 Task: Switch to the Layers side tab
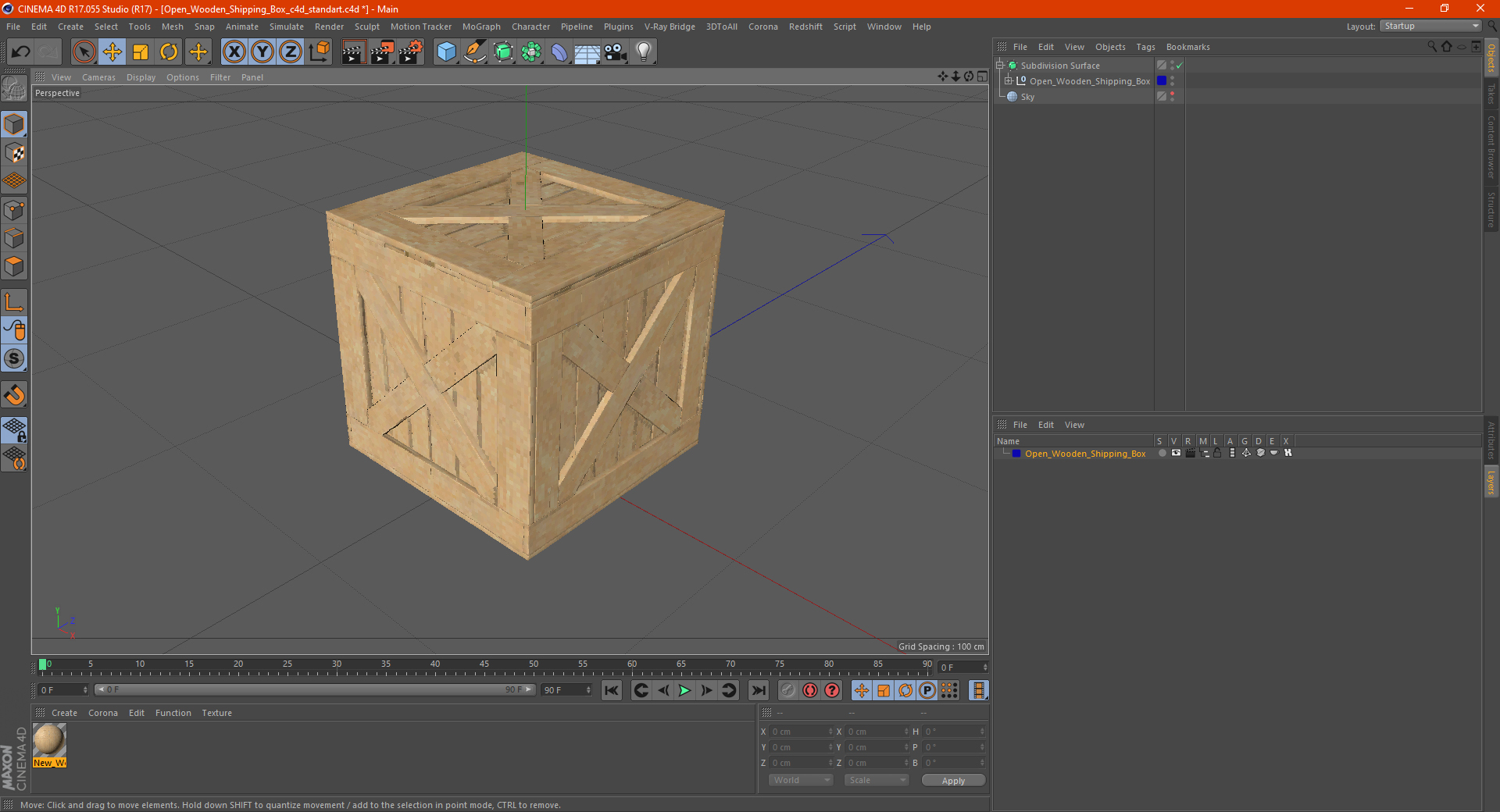coord(1491,483)
